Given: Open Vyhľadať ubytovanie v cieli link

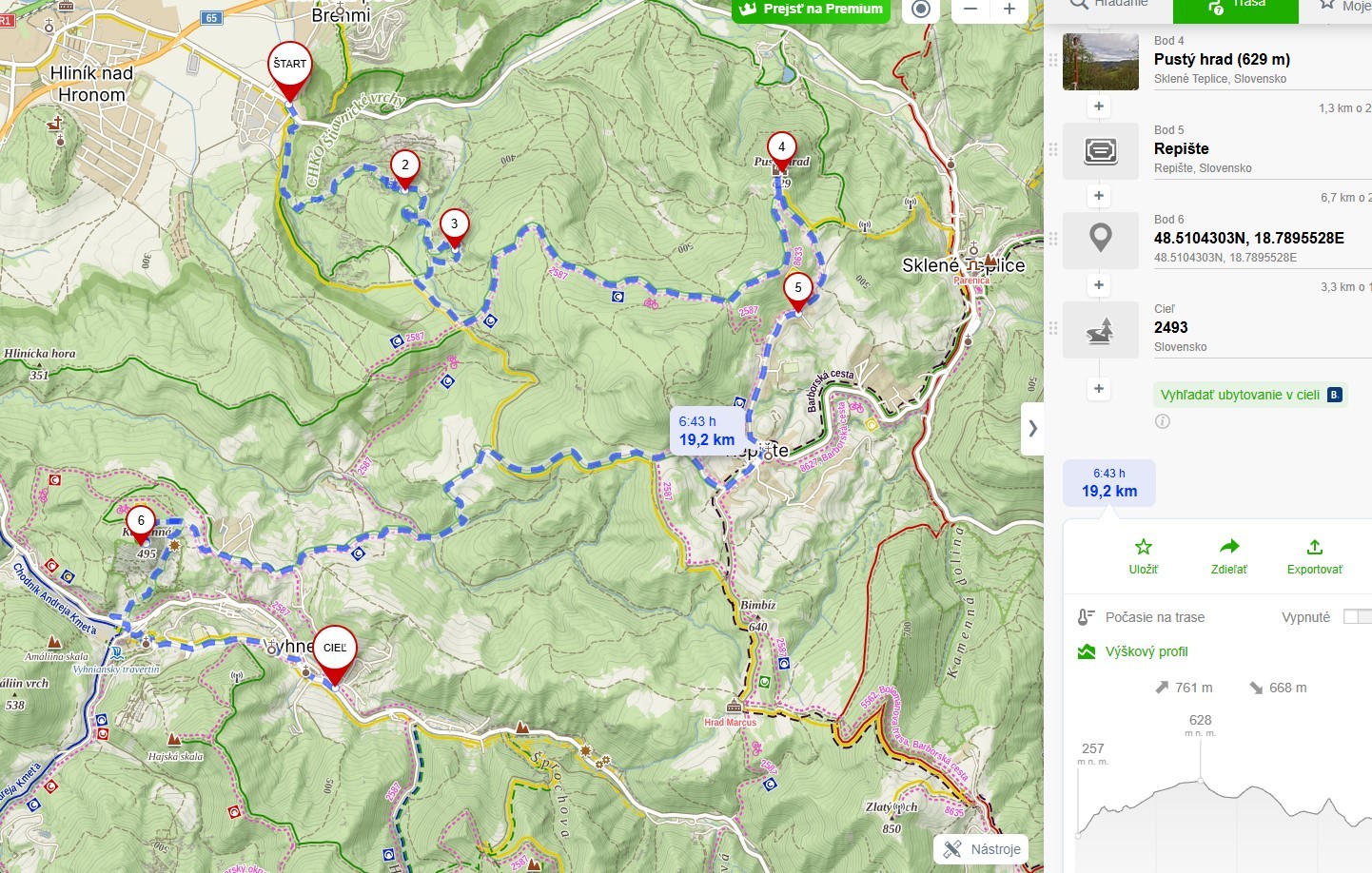Looking at the screenshot, I should (1251, 395).
